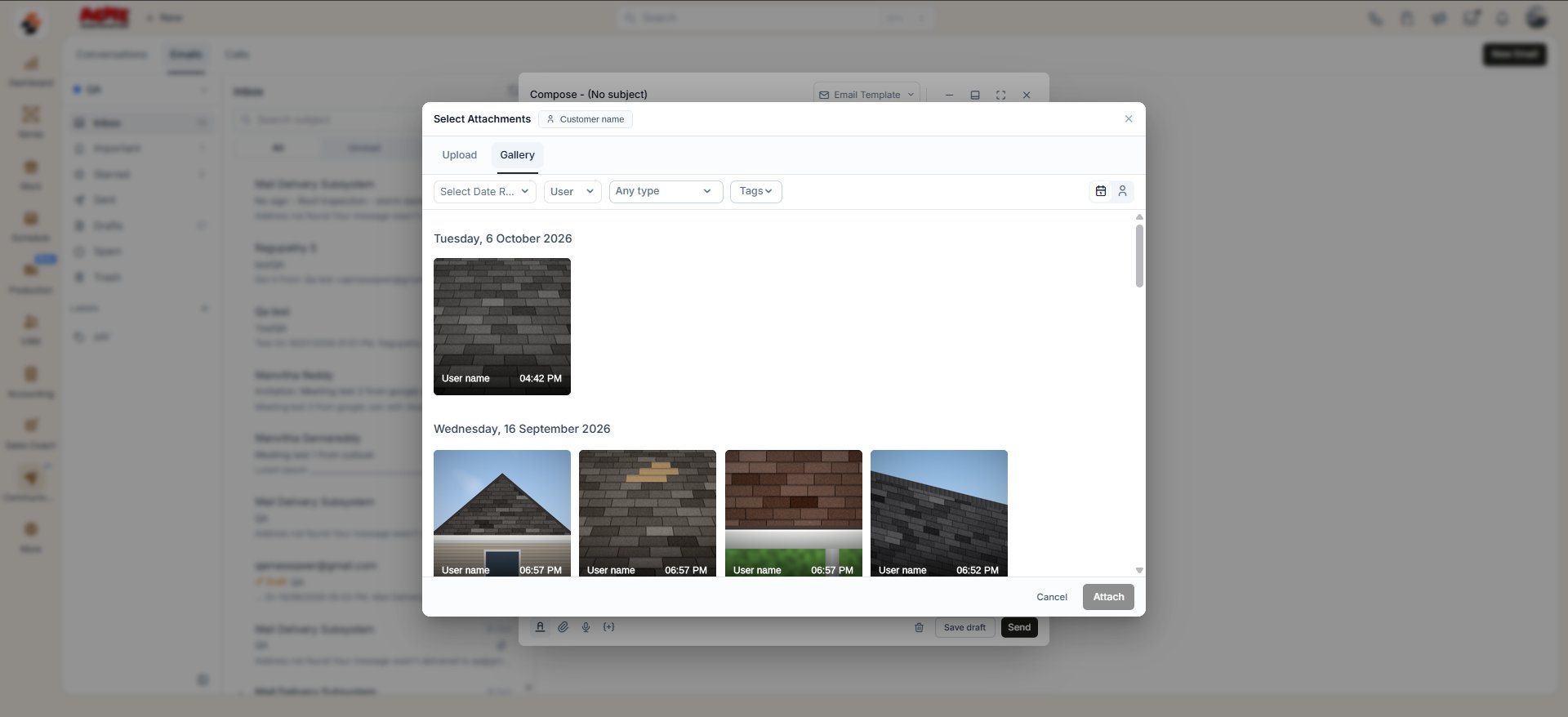Toggle the group-by-user view icon
1568x717 pixels.
pyautogui.click(x=1123, y=191)
